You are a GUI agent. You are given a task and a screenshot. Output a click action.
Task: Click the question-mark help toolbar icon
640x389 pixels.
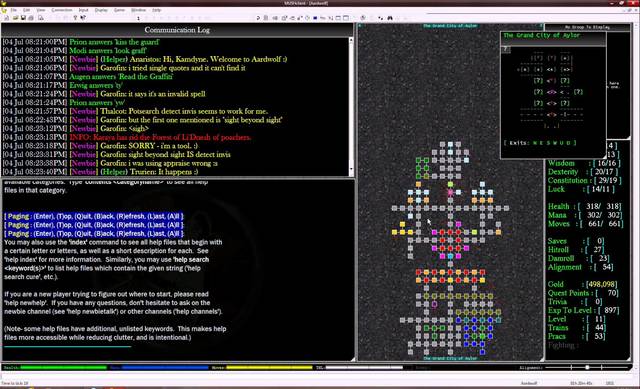(75, 18)
